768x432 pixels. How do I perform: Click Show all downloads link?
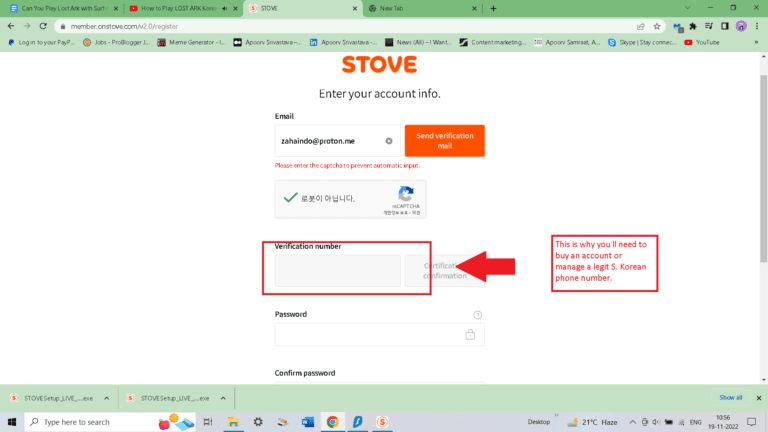pyautogui.click(x=730, y=398)
